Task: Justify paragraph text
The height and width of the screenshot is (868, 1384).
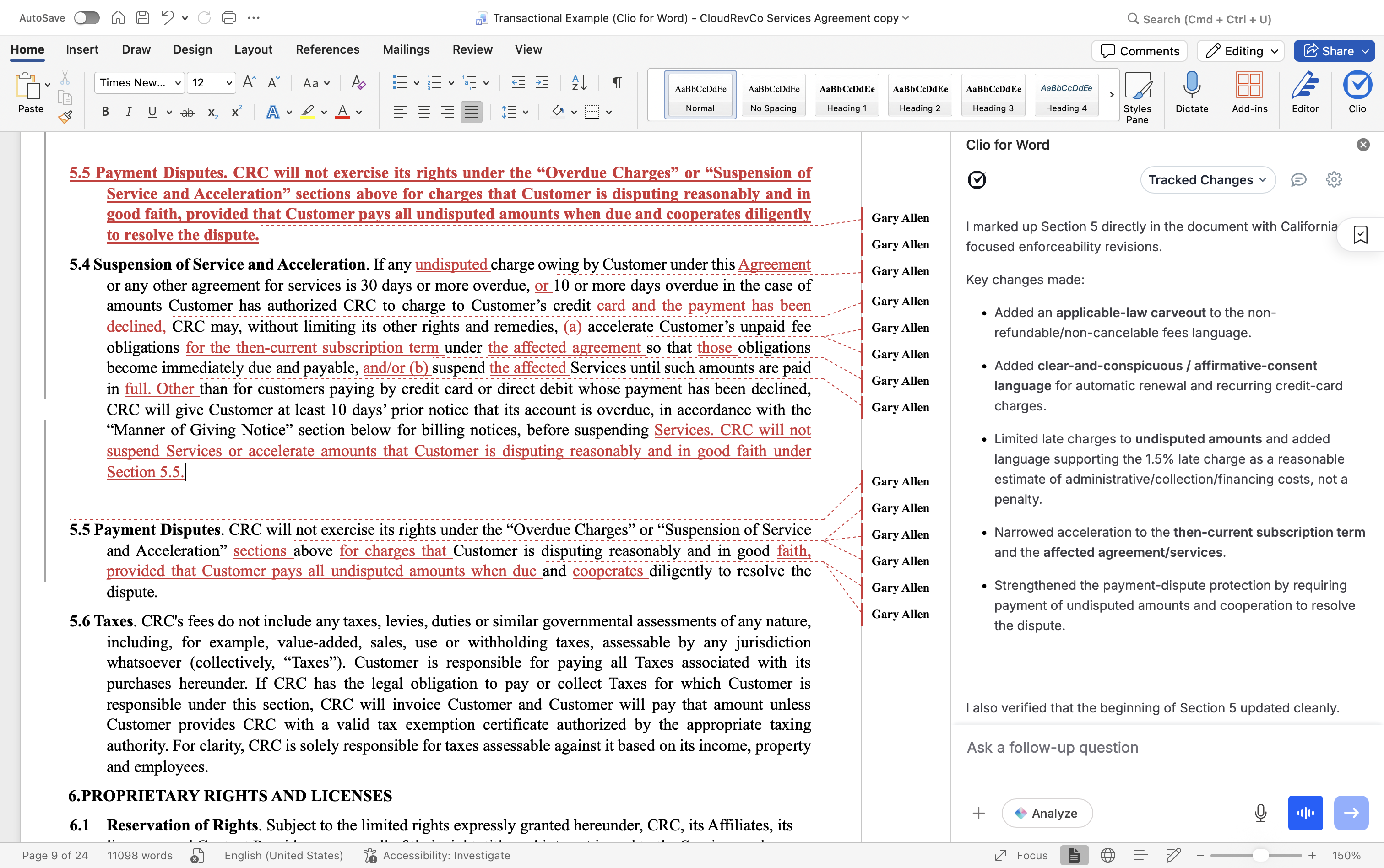Action: (471, 112)
